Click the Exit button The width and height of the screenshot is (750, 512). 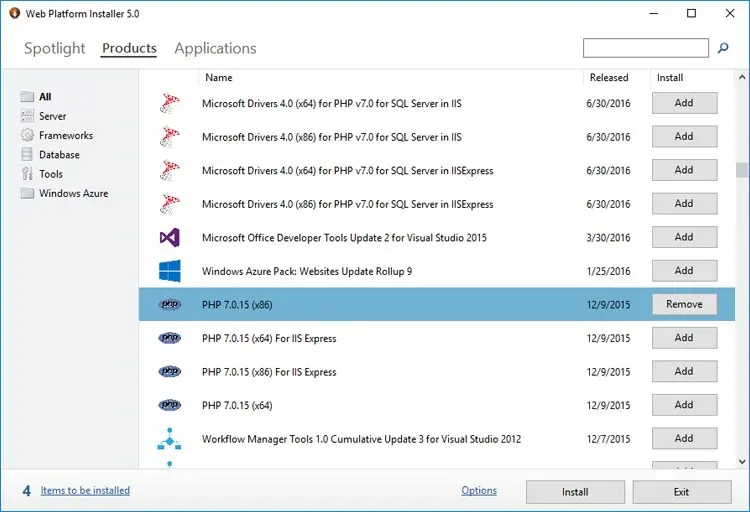(x=682, y=492)
